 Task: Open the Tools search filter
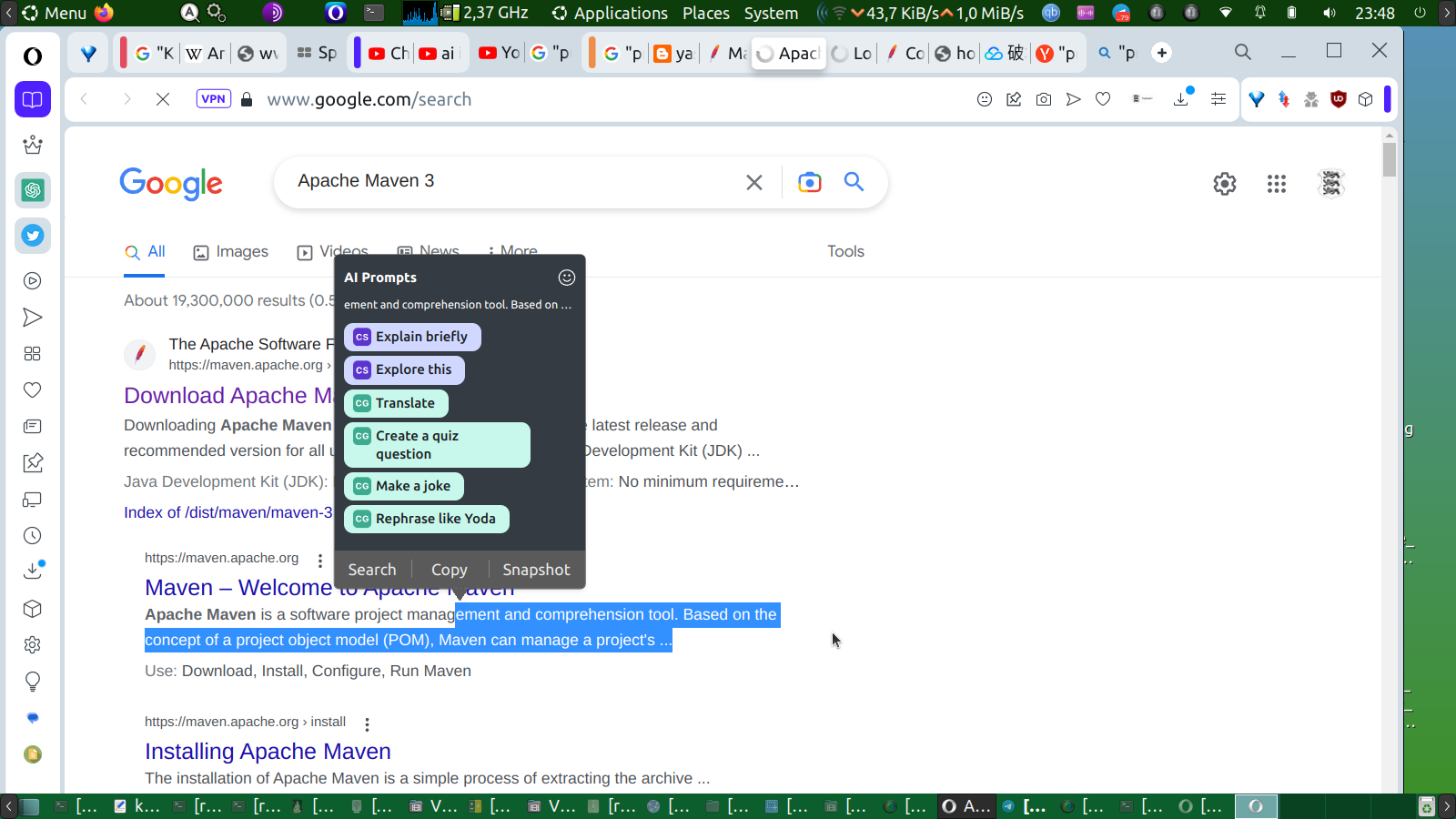pos(845,252)
